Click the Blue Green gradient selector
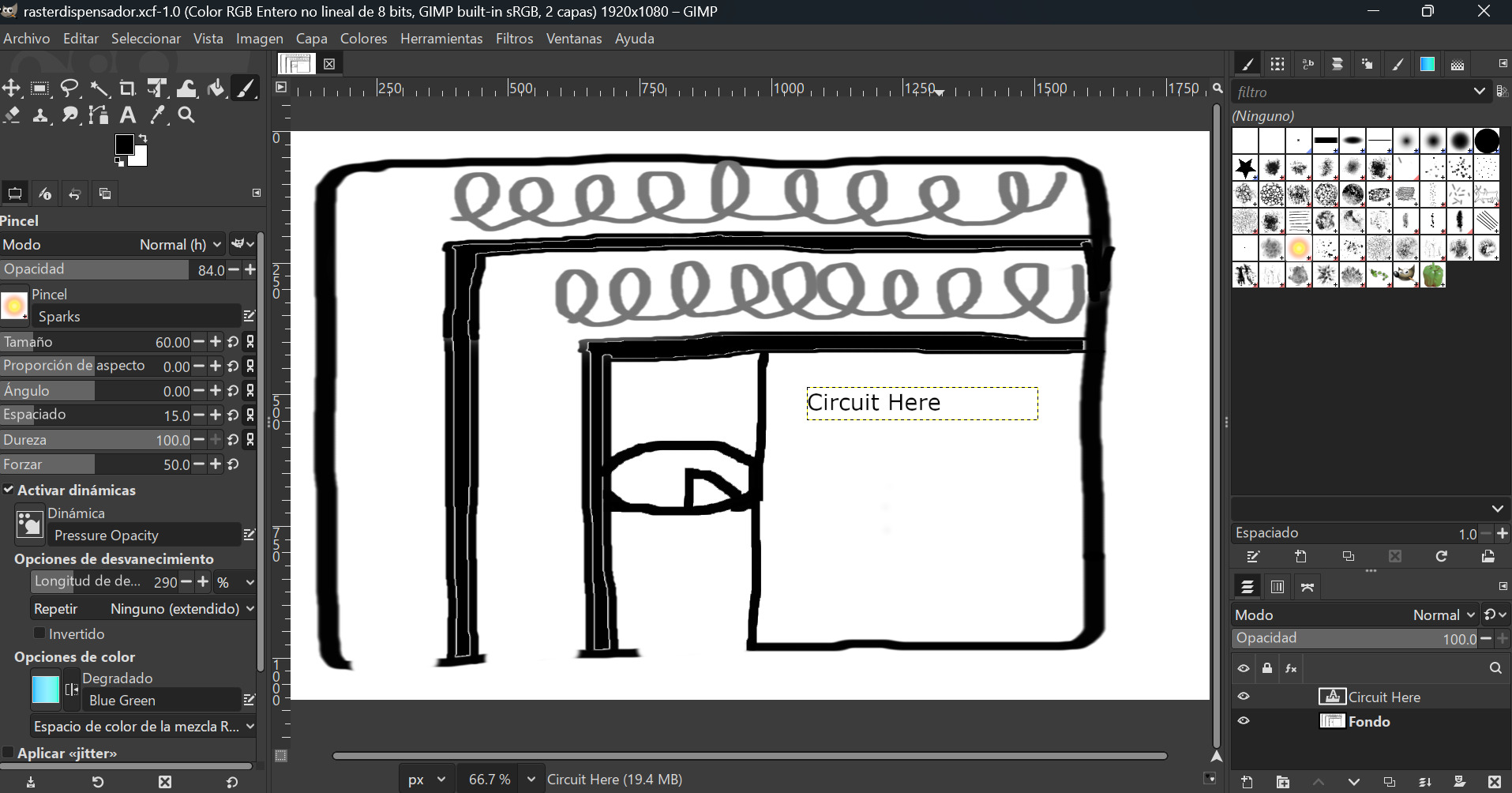The width and height of the screenshot is (1512, 793). pos(158,700)
